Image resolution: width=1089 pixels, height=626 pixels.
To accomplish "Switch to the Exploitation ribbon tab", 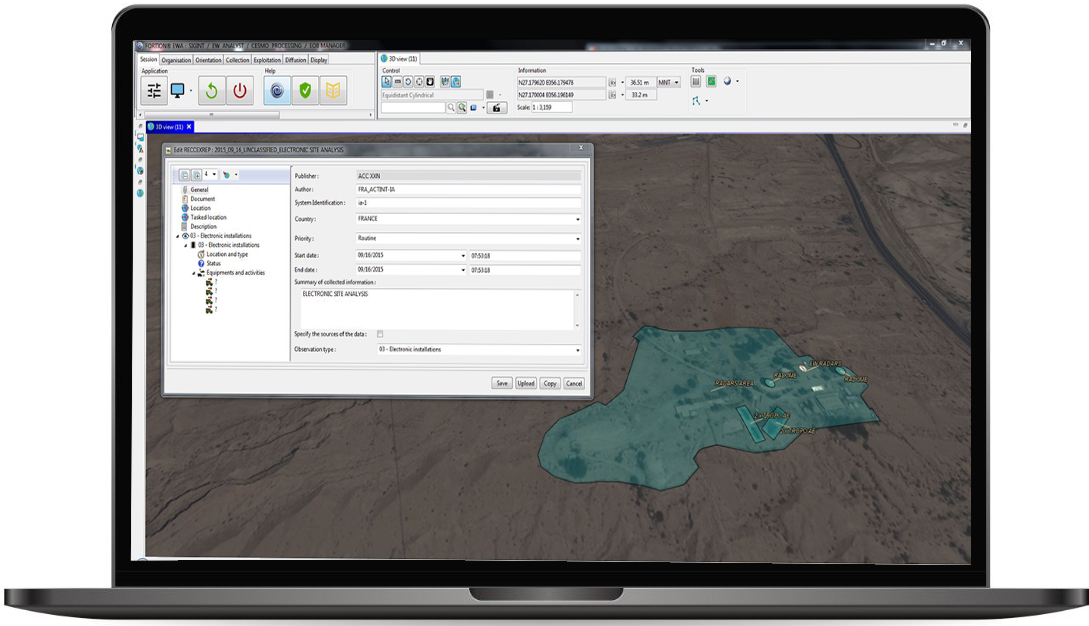I will tap(267, 60).
